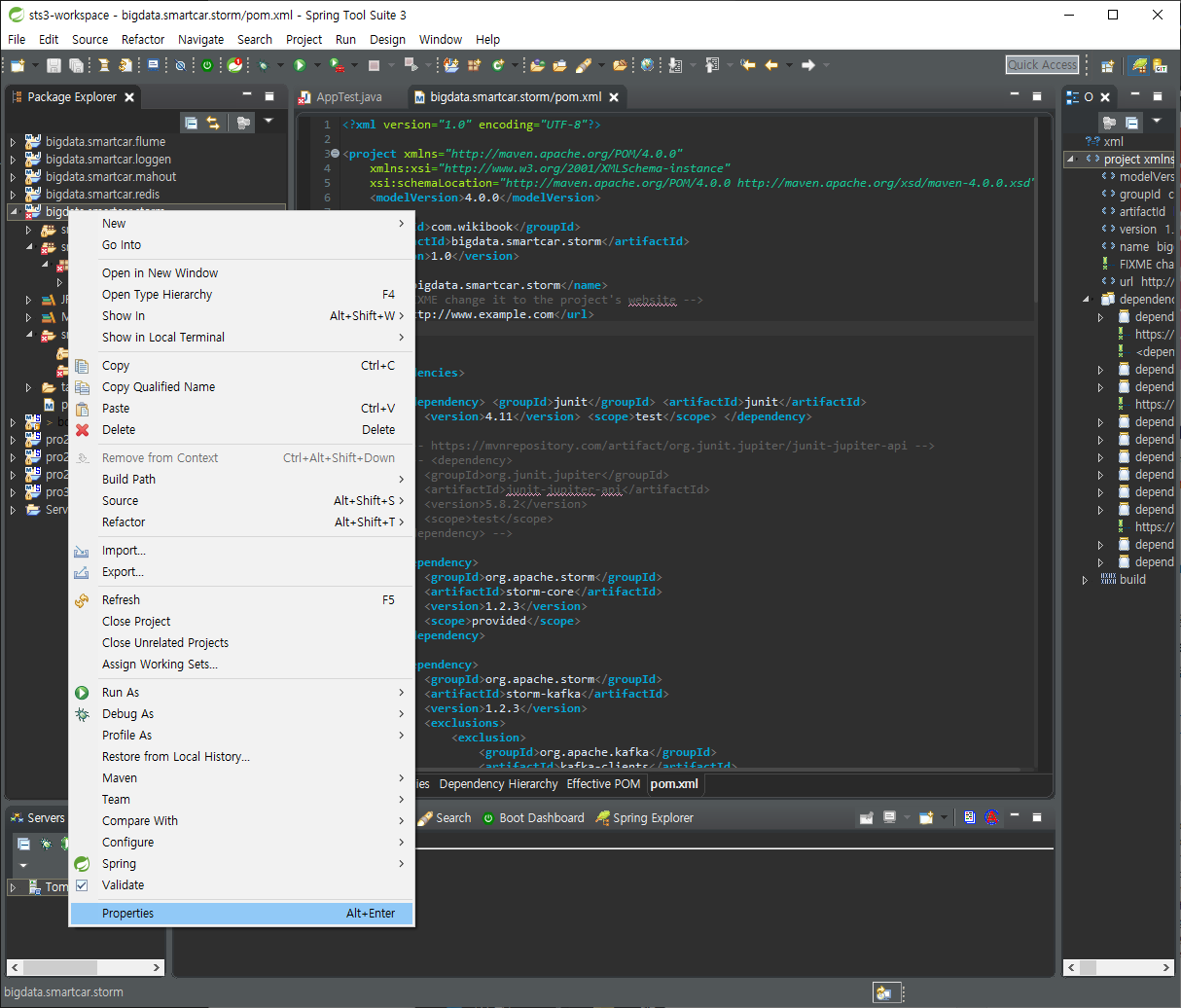This screenshot has width=1181, height=1008.
Task: Click the Forward navigation arrow
Action: click(807, 65)
